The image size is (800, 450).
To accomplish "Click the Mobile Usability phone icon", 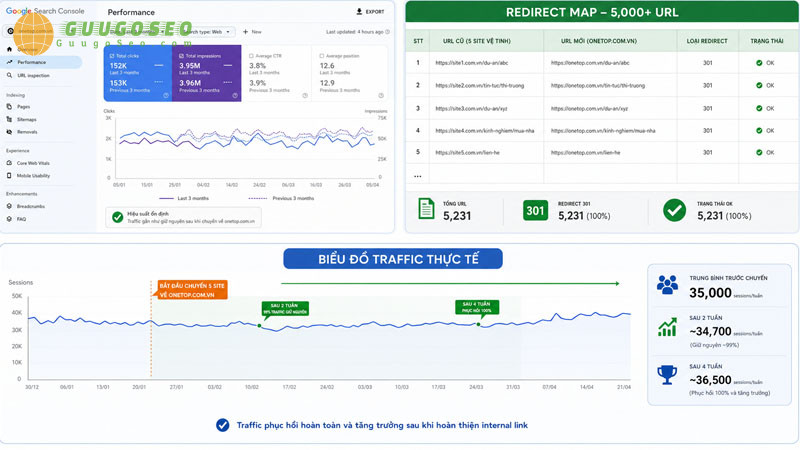I will coord(9,176).
